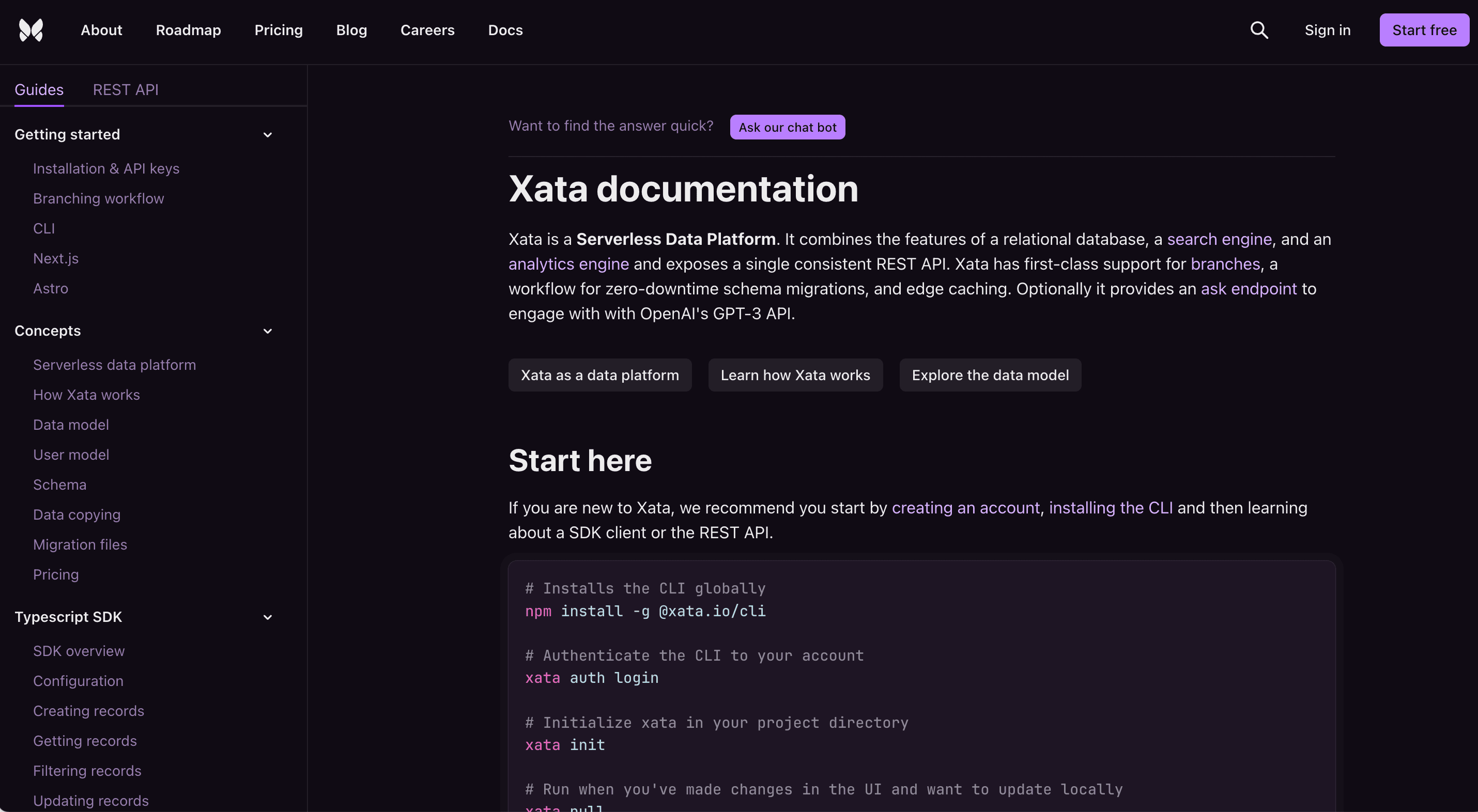Viewport: 1478px width, 812px height.
Task: Follow the creating an account link
Action: pyautogui.click(x=966, y=507)
